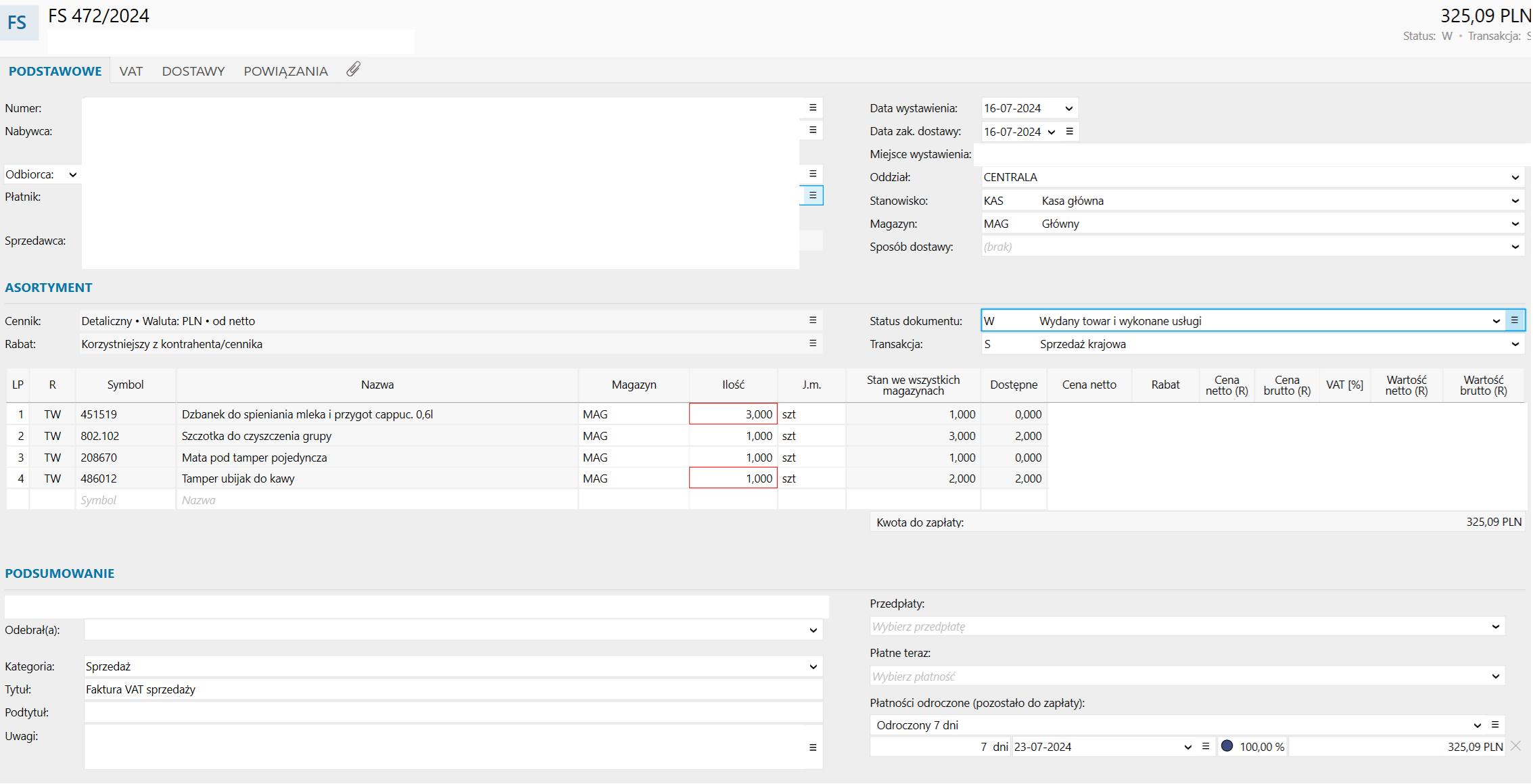Click the Podtytuł input field
Screen dimensions: 1533x784
pyautogui.click(x=453, y=712)
